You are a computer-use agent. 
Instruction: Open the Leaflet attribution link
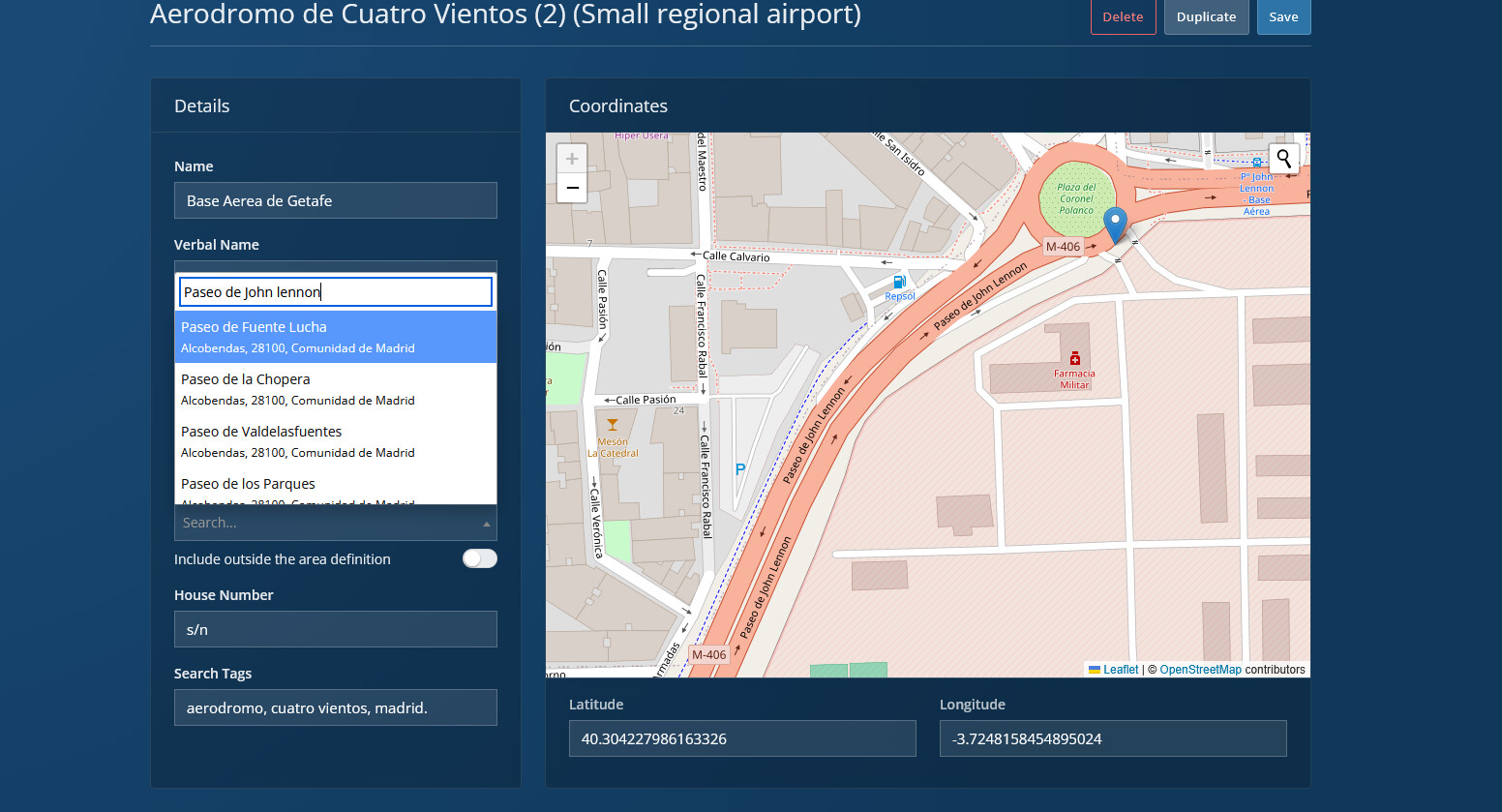(1121, 670)
